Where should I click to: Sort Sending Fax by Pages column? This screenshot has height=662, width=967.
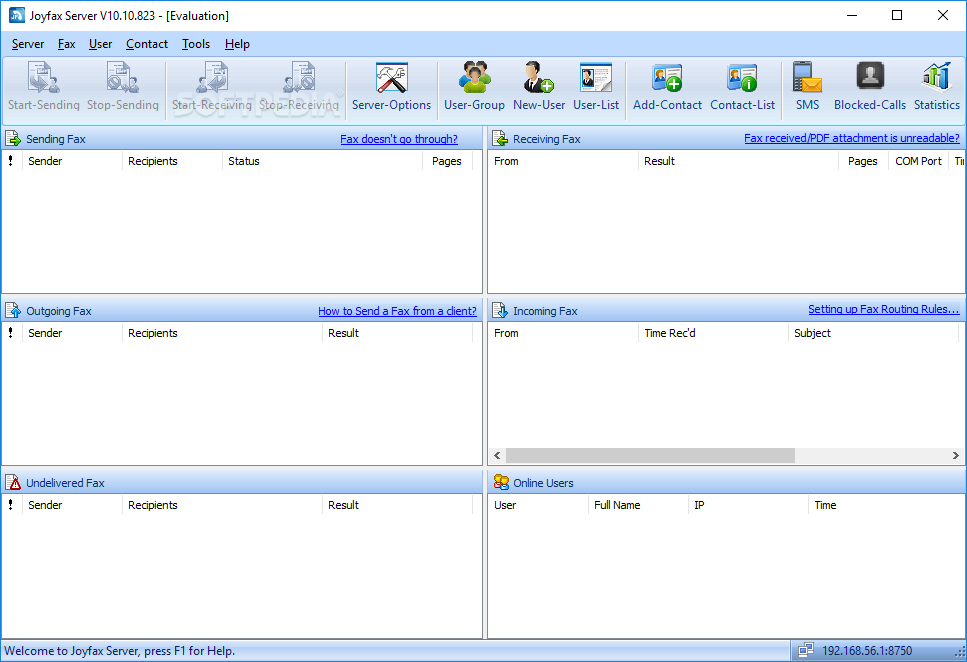[x=448, y=161]
